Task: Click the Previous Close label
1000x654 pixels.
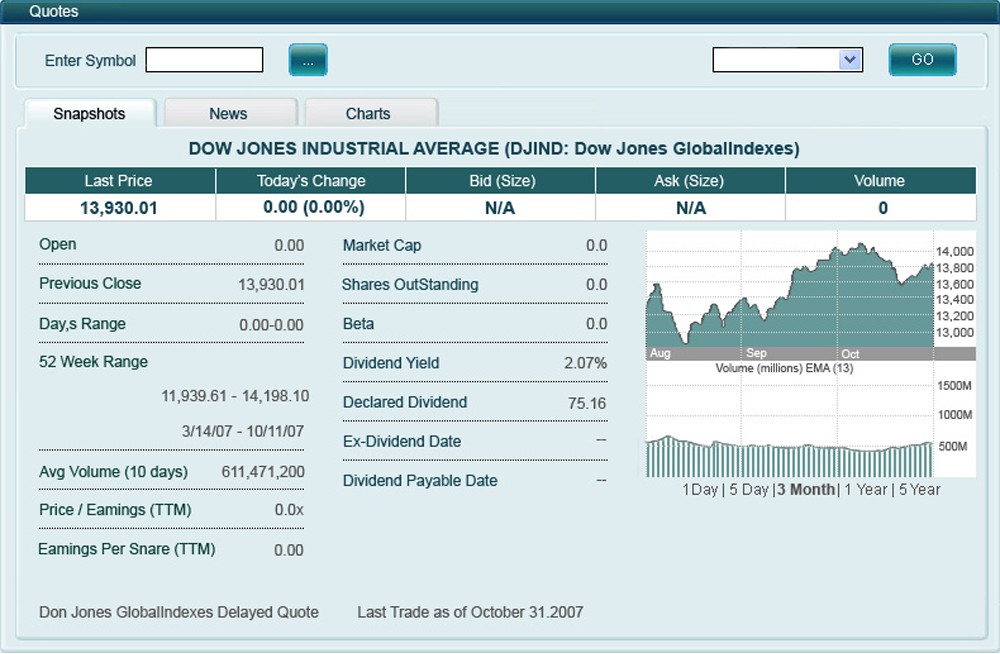Action: pyautogui.click(x=90, y=283)
